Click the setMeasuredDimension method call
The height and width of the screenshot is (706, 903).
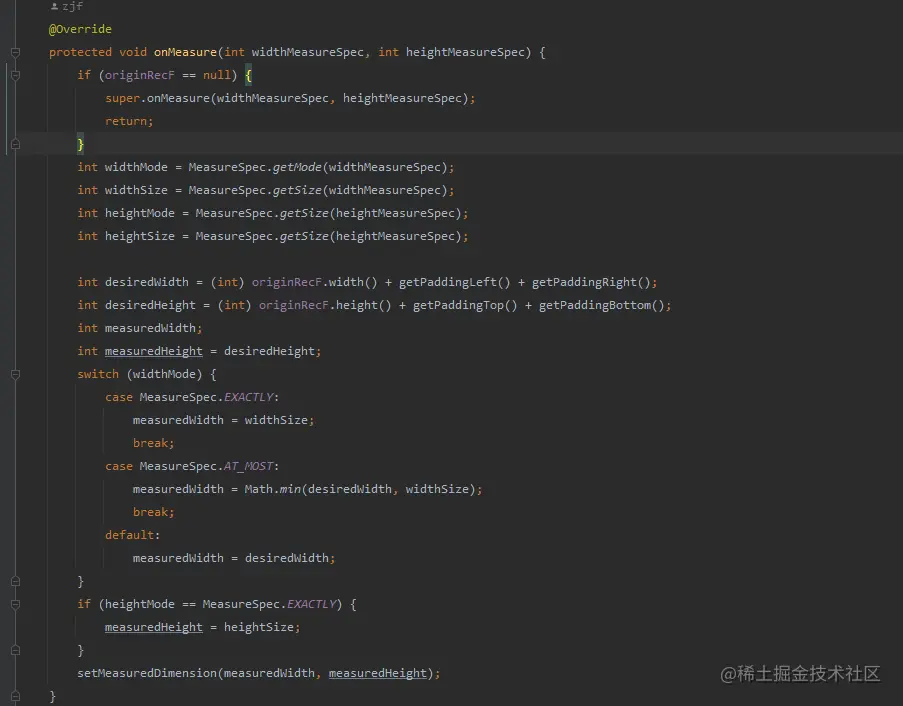[x=147, y=673]
